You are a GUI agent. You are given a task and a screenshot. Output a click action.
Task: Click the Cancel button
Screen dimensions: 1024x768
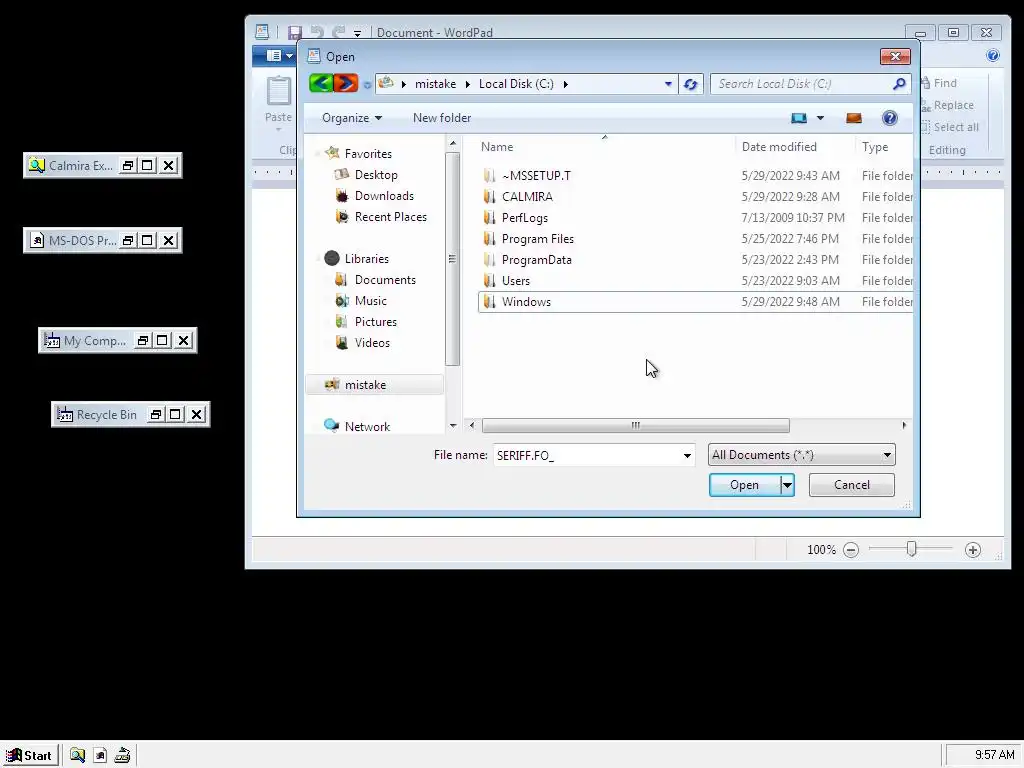click(852, 485)
